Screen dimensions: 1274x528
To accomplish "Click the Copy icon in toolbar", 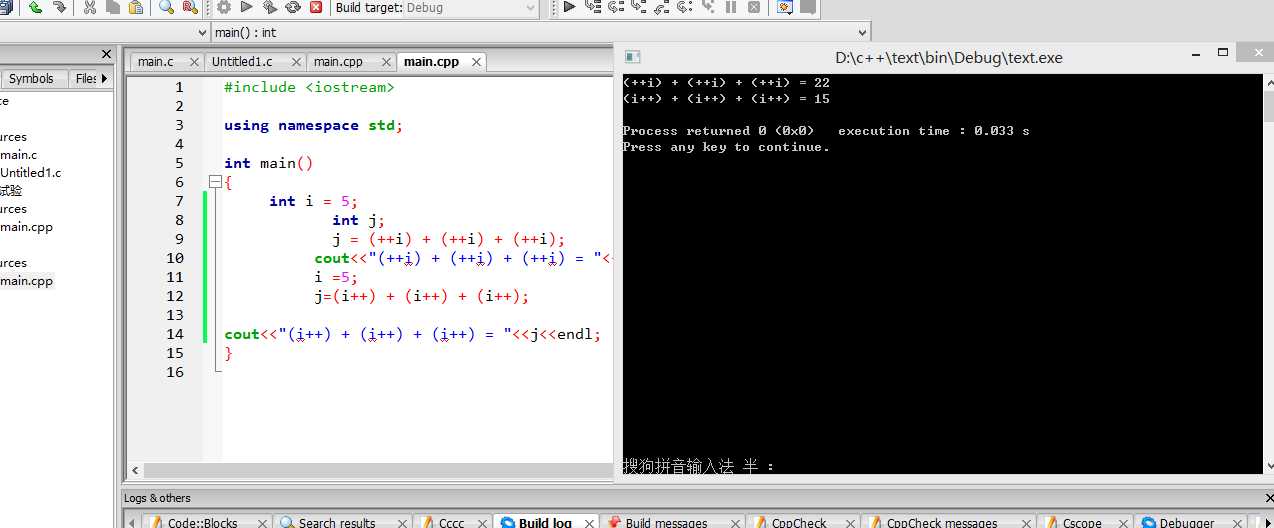I will (x=112, y=7).
